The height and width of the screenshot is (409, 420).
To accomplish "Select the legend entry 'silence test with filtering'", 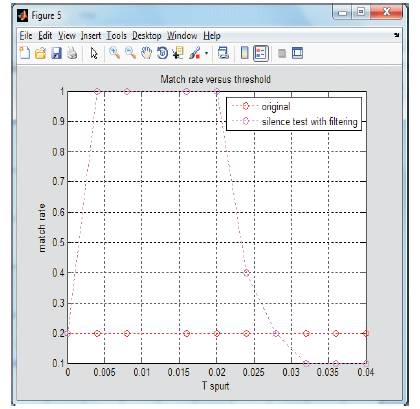I will 309,122.
